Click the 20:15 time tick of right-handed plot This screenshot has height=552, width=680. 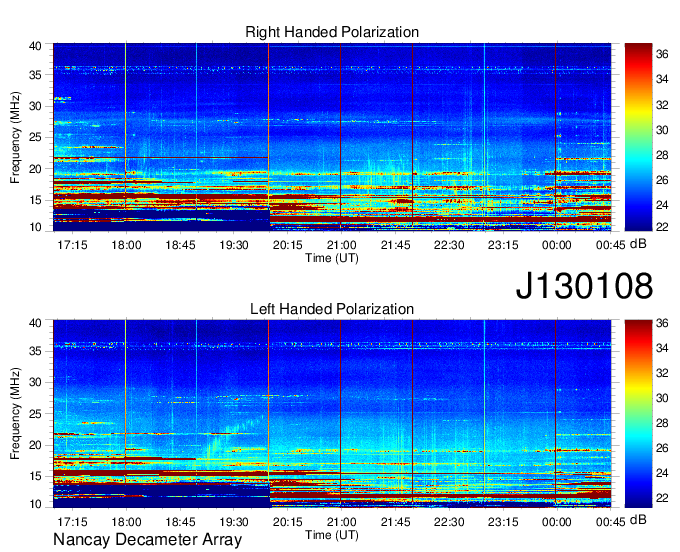288,245
